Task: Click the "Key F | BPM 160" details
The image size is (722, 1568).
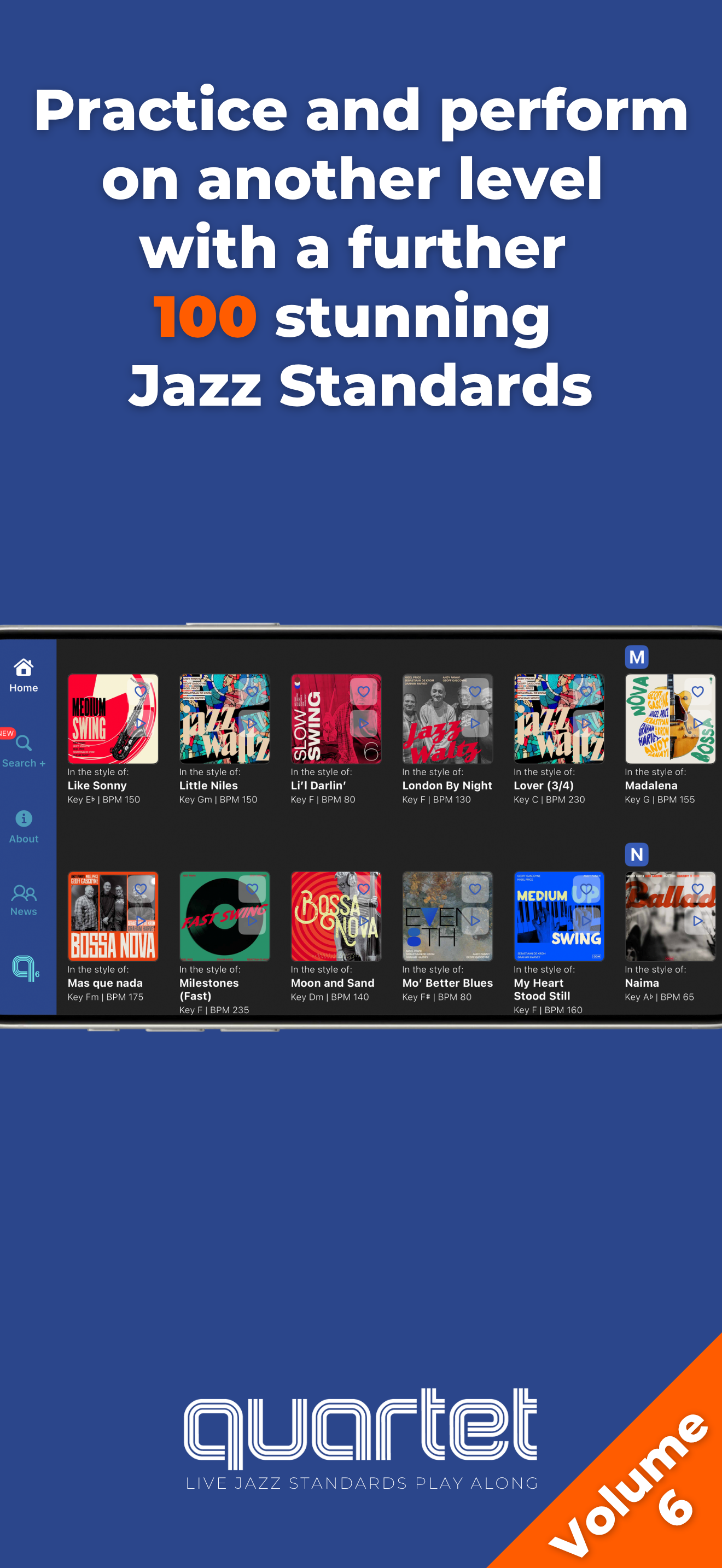Action: (548, 1010)
